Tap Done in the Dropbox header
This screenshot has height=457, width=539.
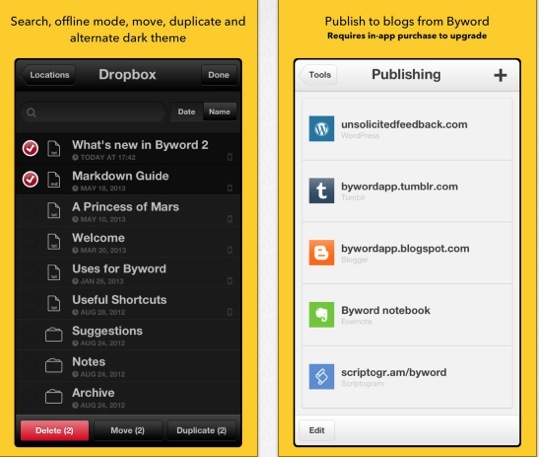point(219,75)
